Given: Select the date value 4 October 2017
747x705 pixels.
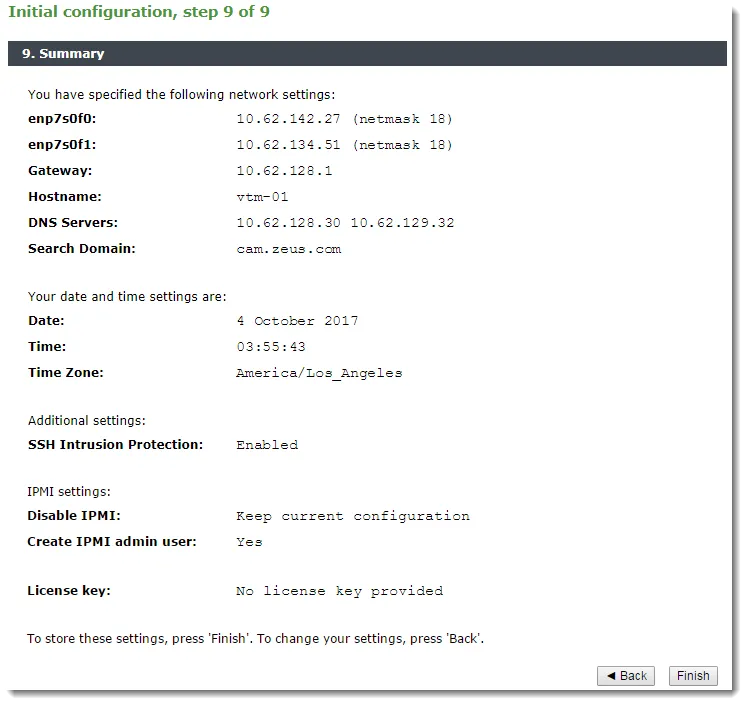Looking at the screenshot, I should [297, 321].
